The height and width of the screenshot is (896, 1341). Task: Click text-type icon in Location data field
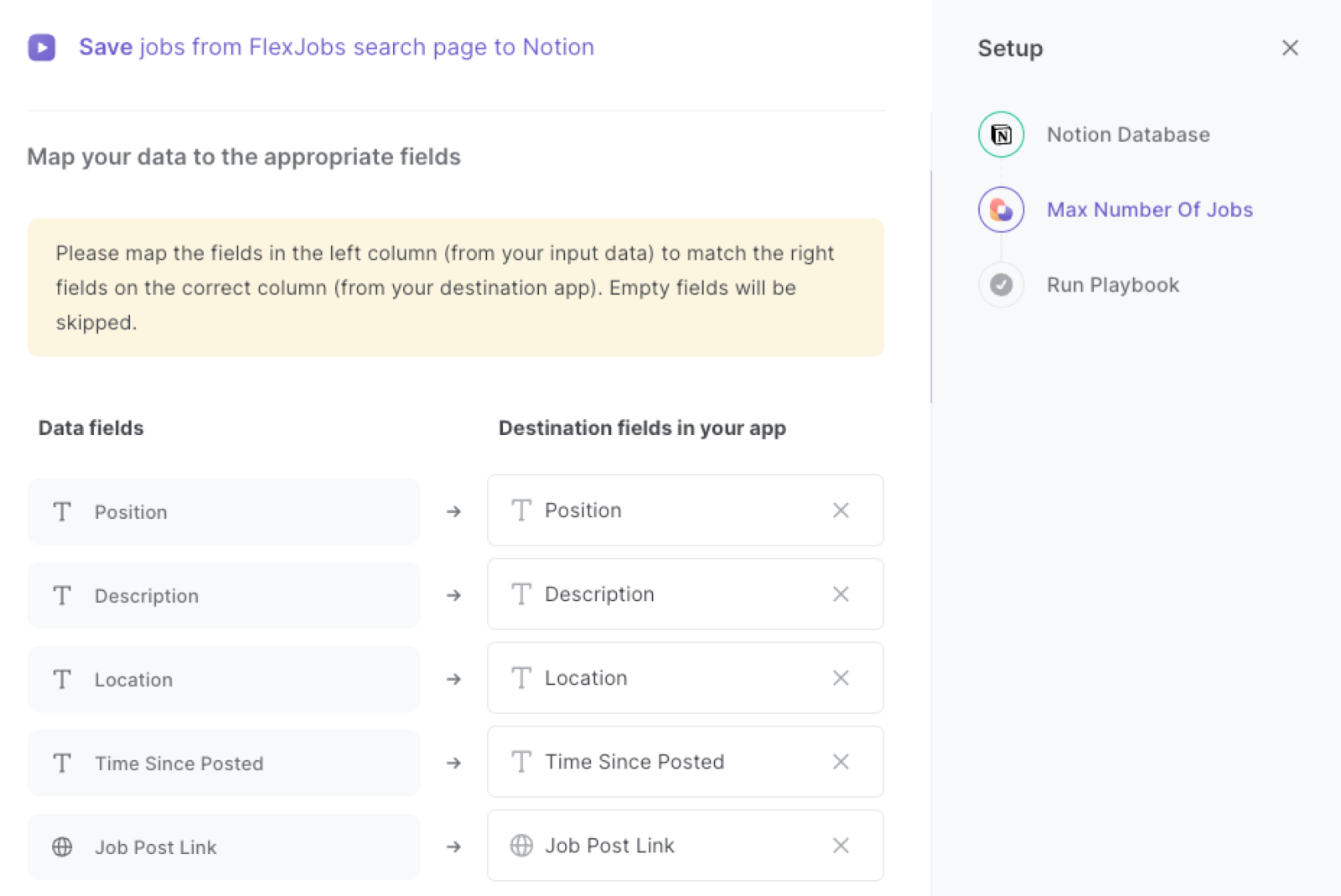[x=62, y=679]
